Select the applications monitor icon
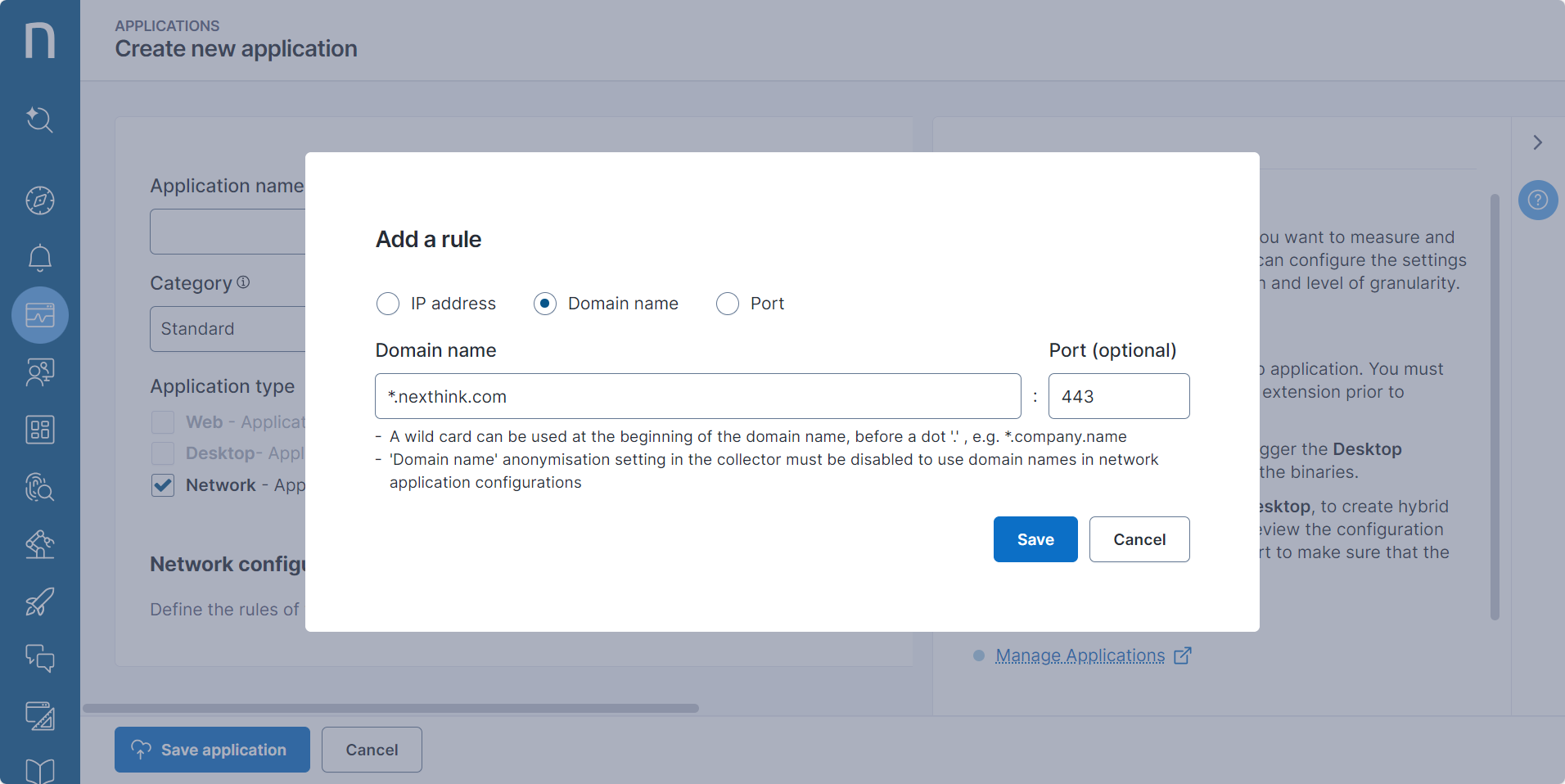This screenshot has height=784, width=1565. pos(39,315)
